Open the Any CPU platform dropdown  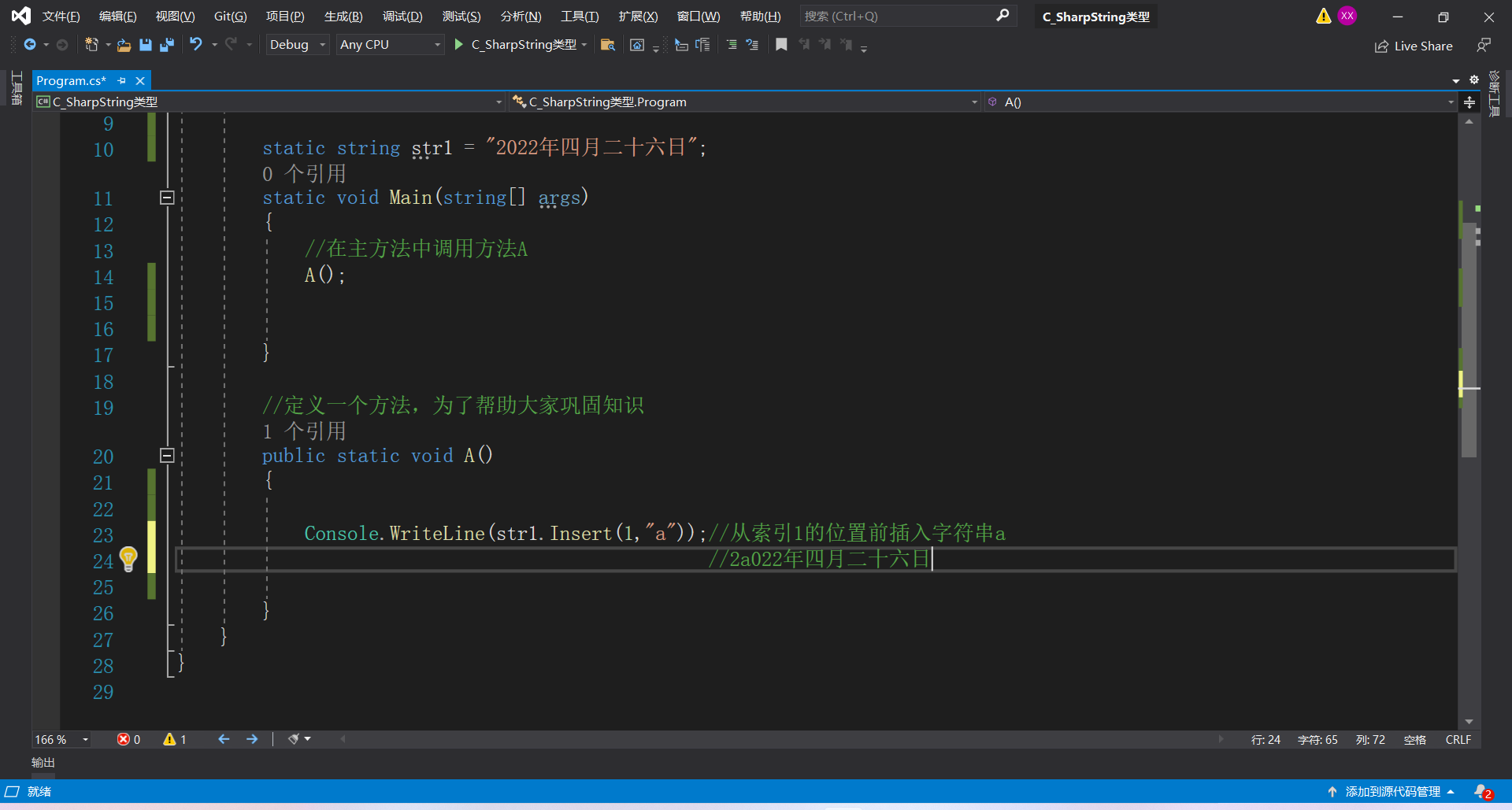[390, 45]
